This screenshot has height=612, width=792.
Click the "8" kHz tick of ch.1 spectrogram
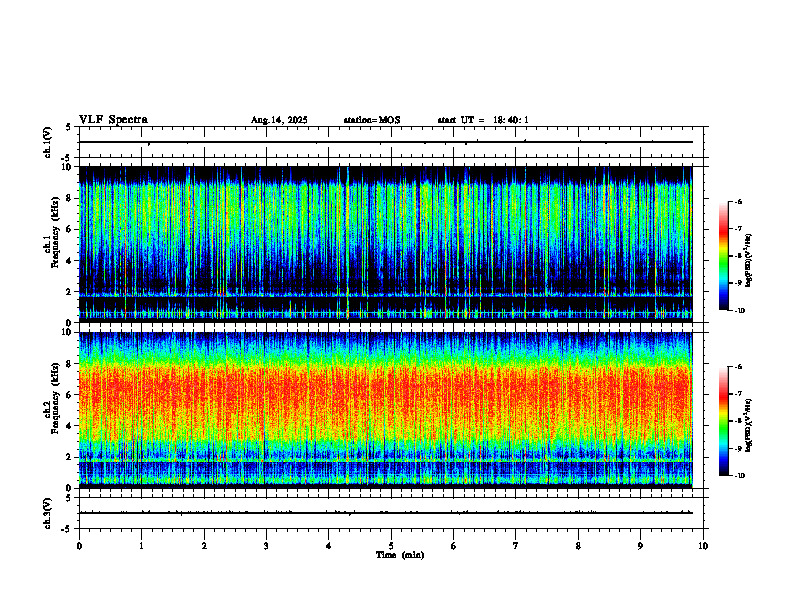(x=69, y=198)
